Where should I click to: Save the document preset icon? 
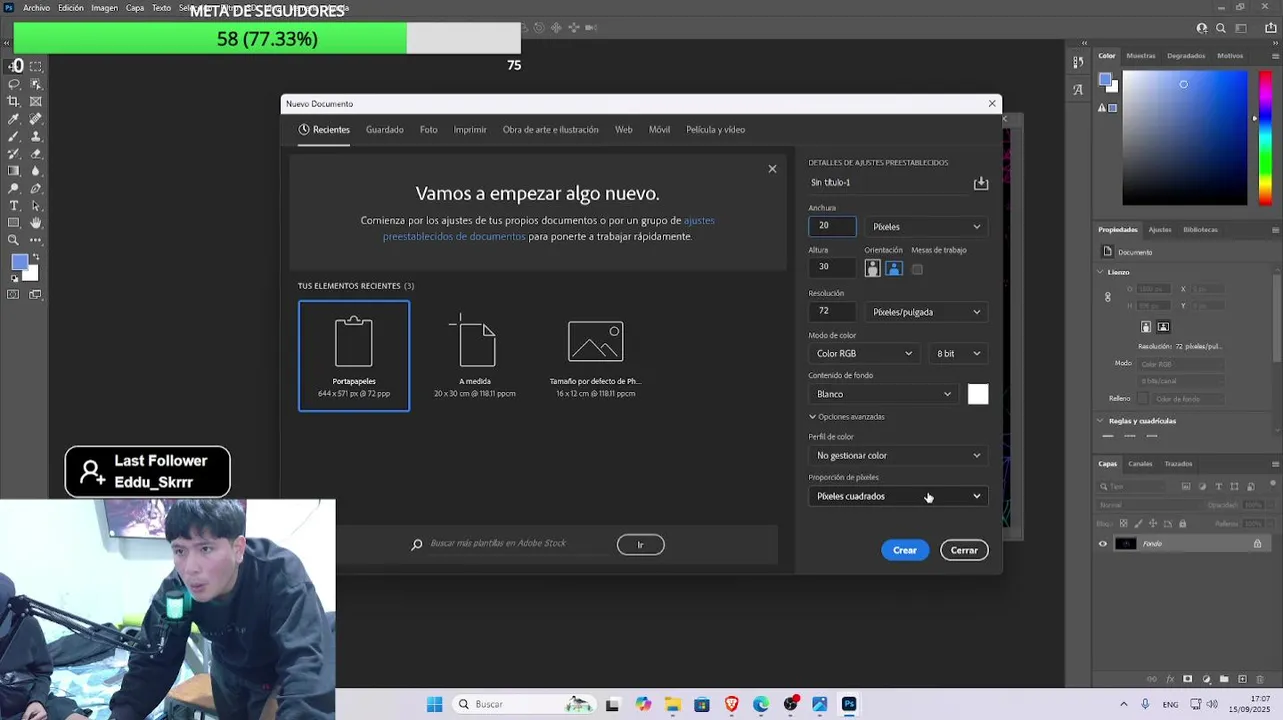click(x=981, y=183)
